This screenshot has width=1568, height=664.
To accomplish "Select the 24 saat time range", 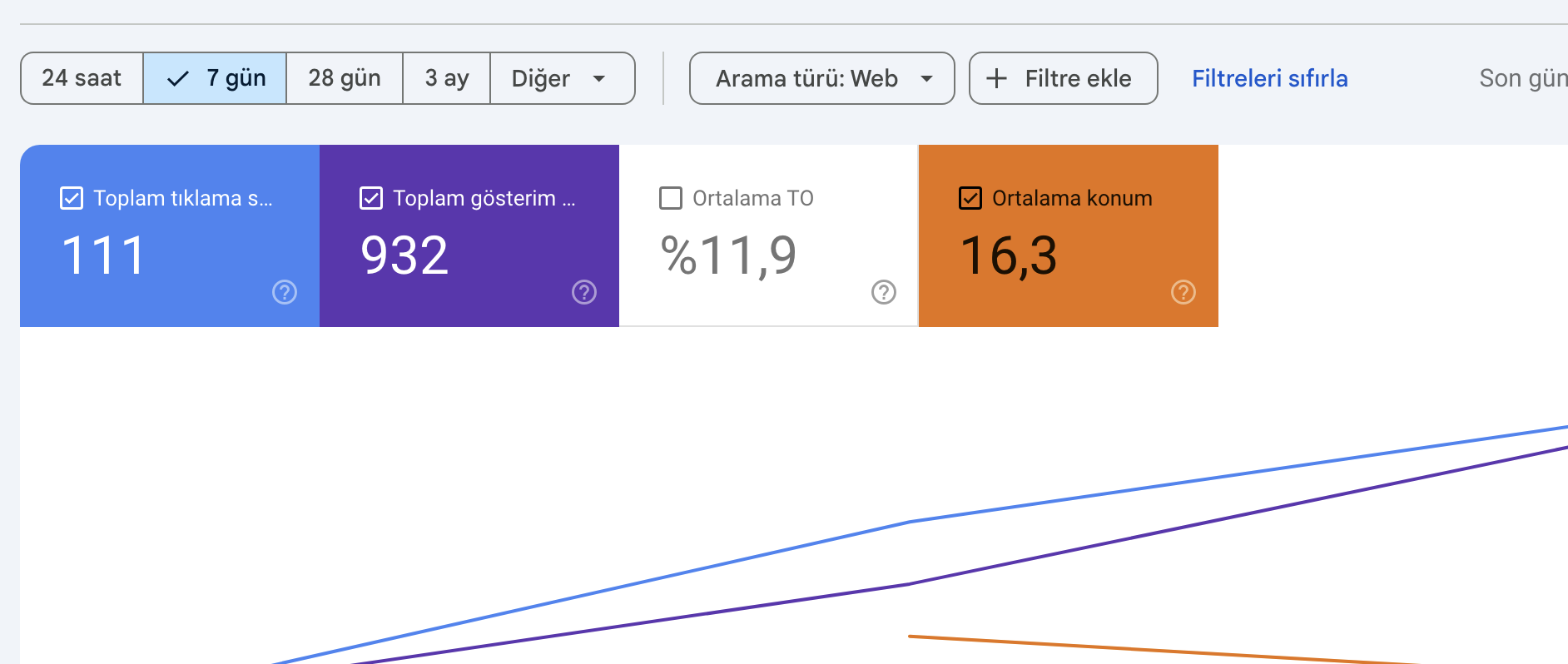I will click(x=82, y=78).
